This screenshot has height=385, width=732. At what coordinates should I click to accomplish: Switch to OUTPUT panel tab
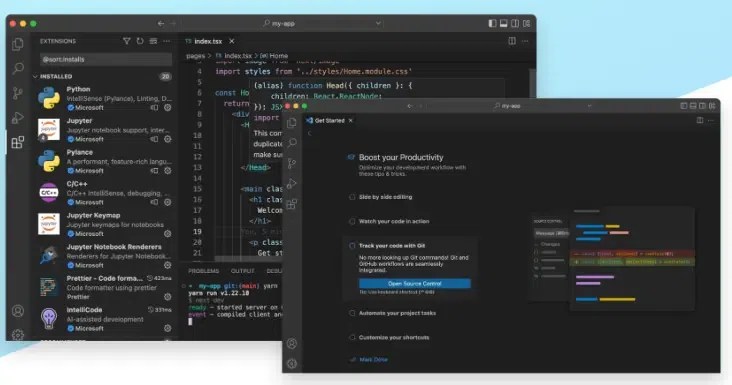243,271
